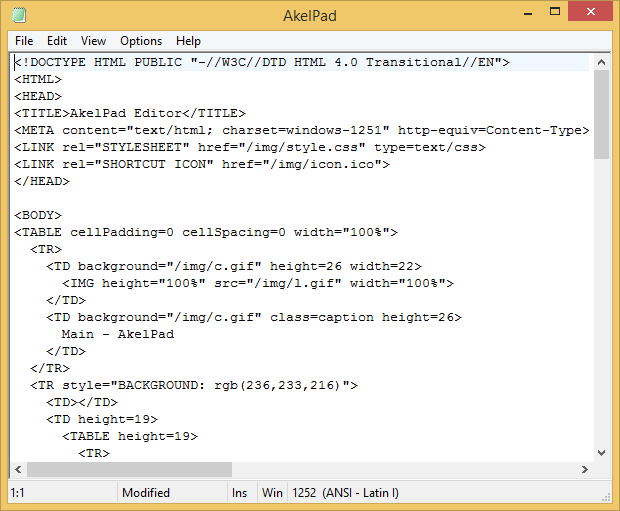This screenshot has width=620, height=511.
Task: Click the <TABLE height=19> line
Action: pyautogui.click(x=130, y=436)
